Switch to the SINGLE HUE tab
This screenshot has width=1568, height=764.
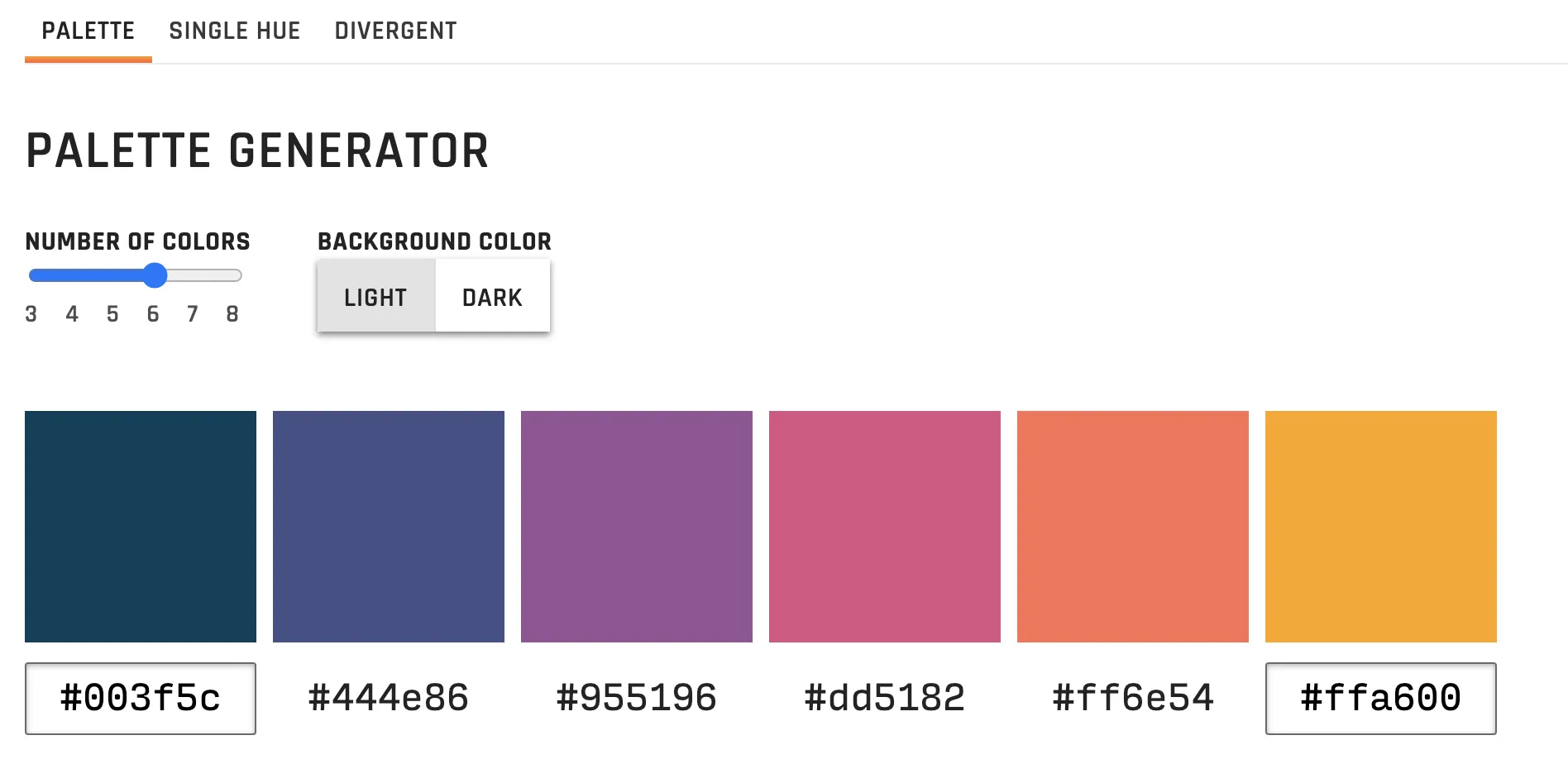[235, 31]
